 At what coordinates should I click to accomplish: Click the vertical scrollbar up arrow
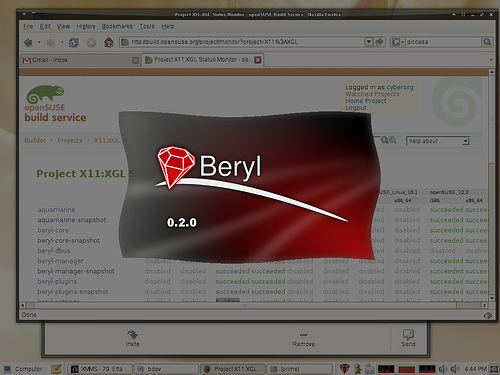point(491,72)
